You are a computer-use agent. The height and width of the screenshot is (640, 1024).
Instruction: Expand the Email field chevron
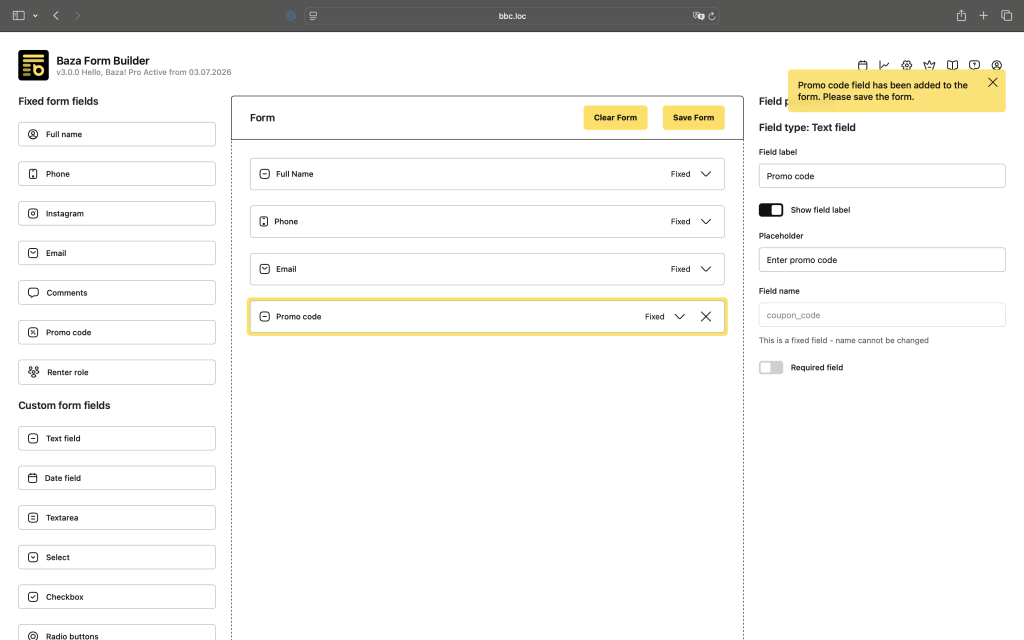[706, 269]
